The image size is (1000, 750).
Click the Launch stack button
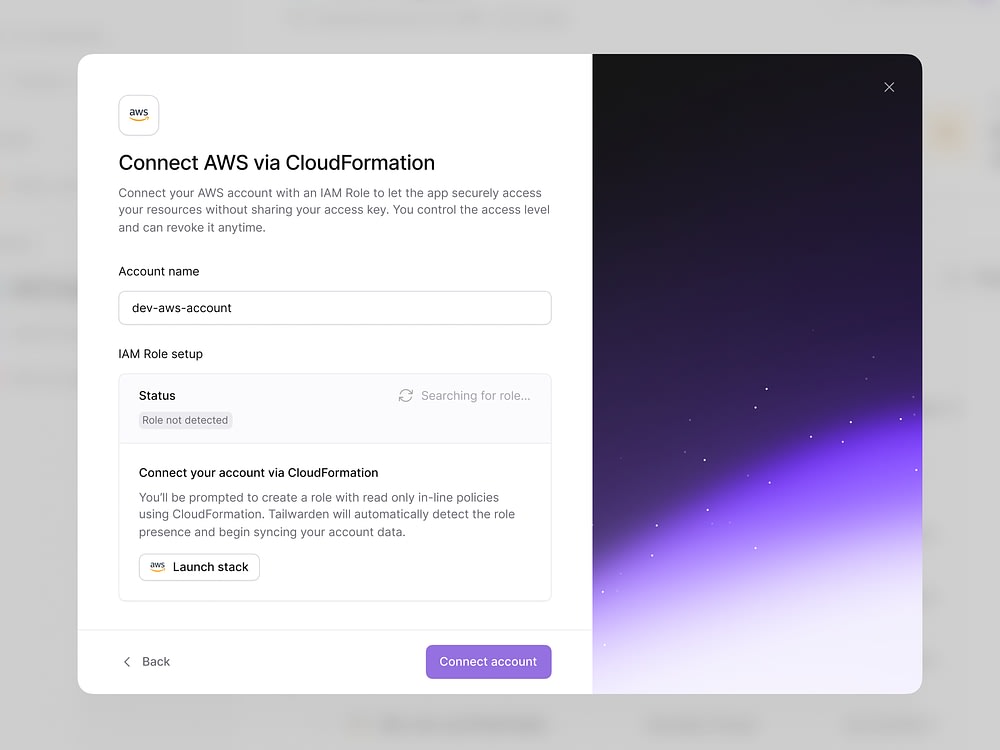tap(199, 567)
